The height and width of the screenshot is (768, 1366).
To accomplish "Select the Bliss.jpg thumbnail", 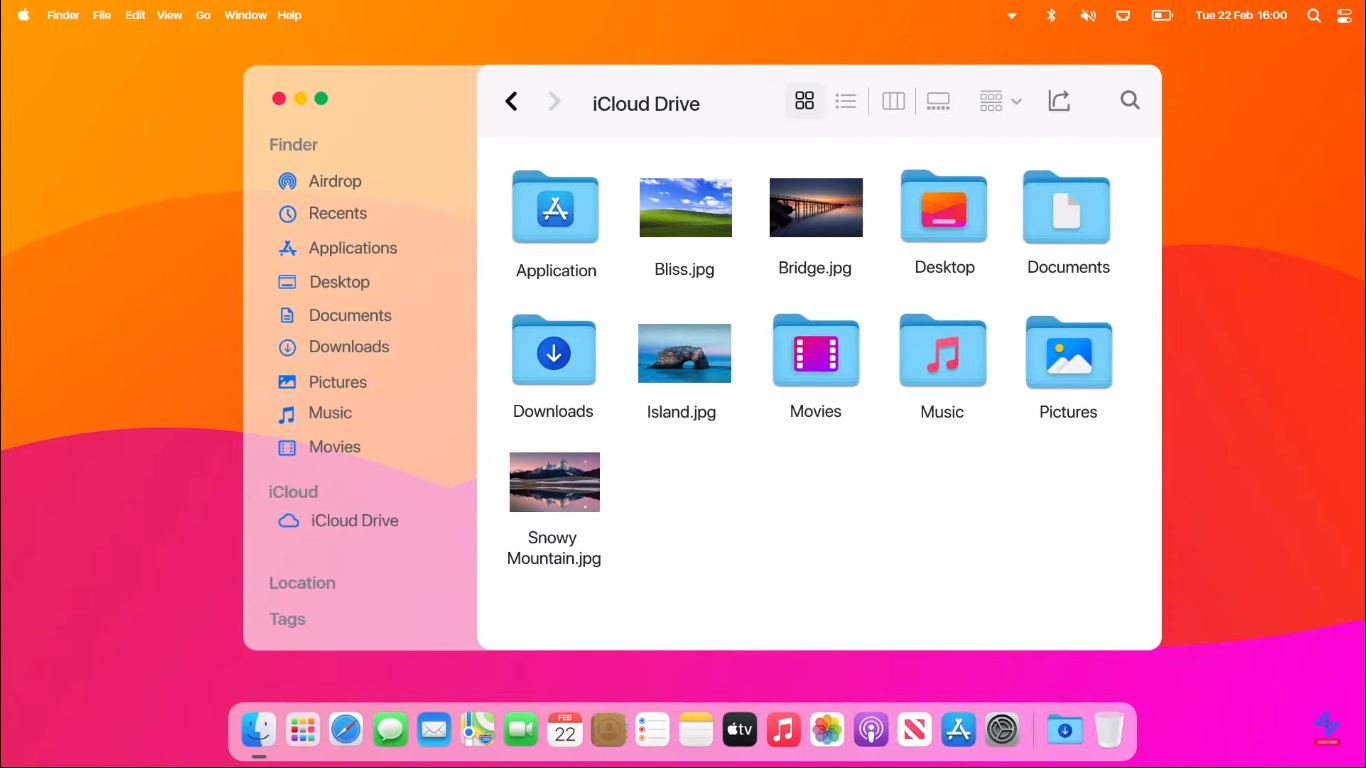I will [x=685, y=208].
